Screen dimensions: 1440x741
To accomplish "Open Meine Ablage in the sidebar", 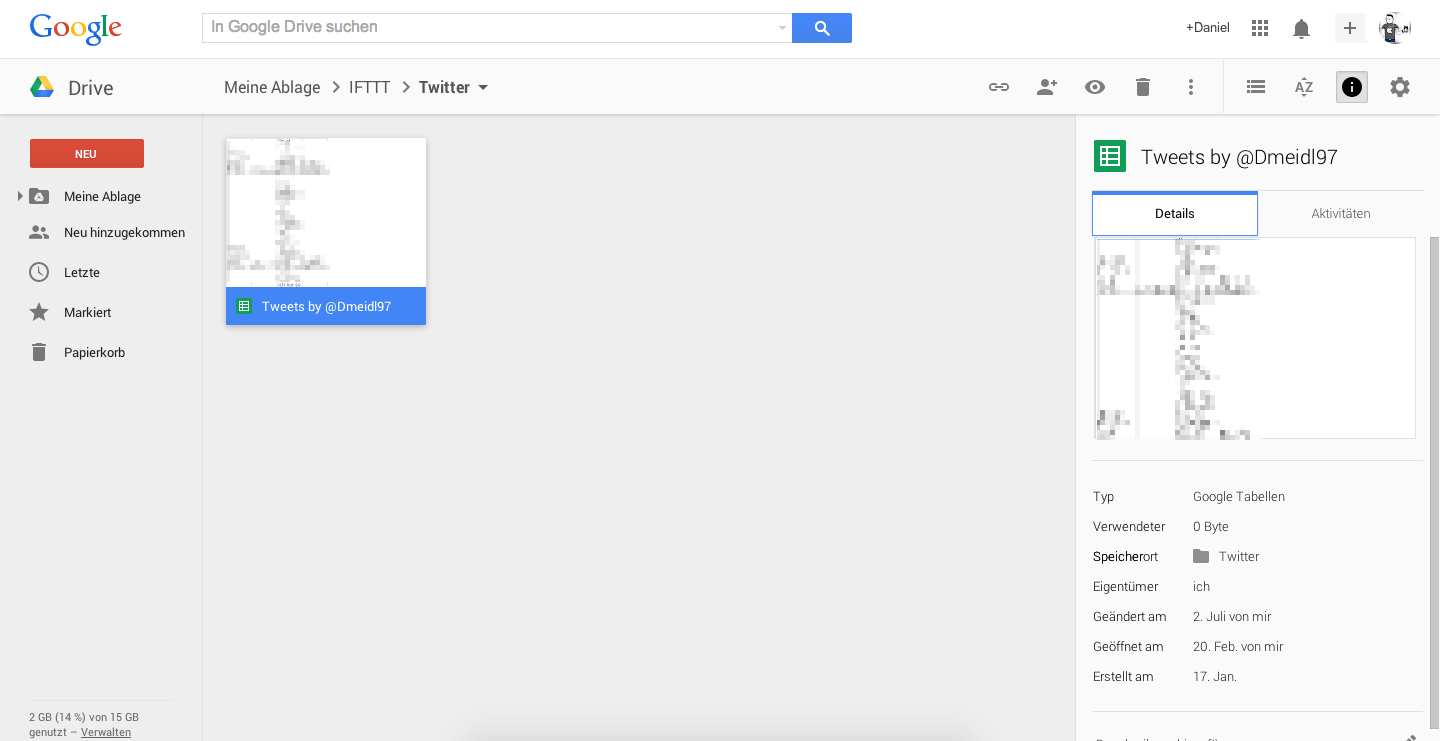I will (102, 196).
